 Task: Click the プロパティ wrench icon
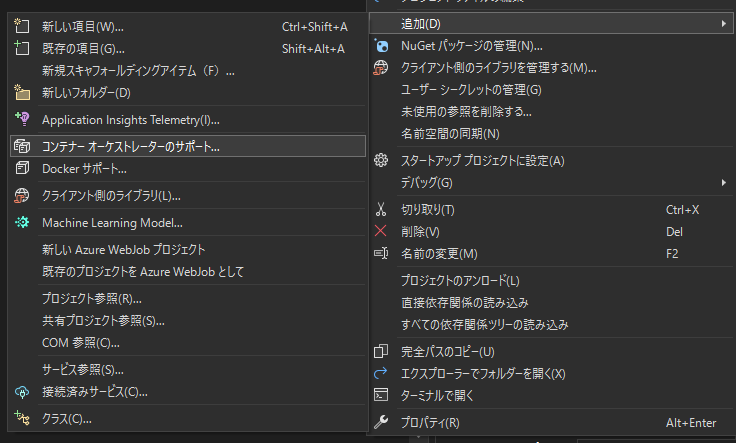(381, 422)
